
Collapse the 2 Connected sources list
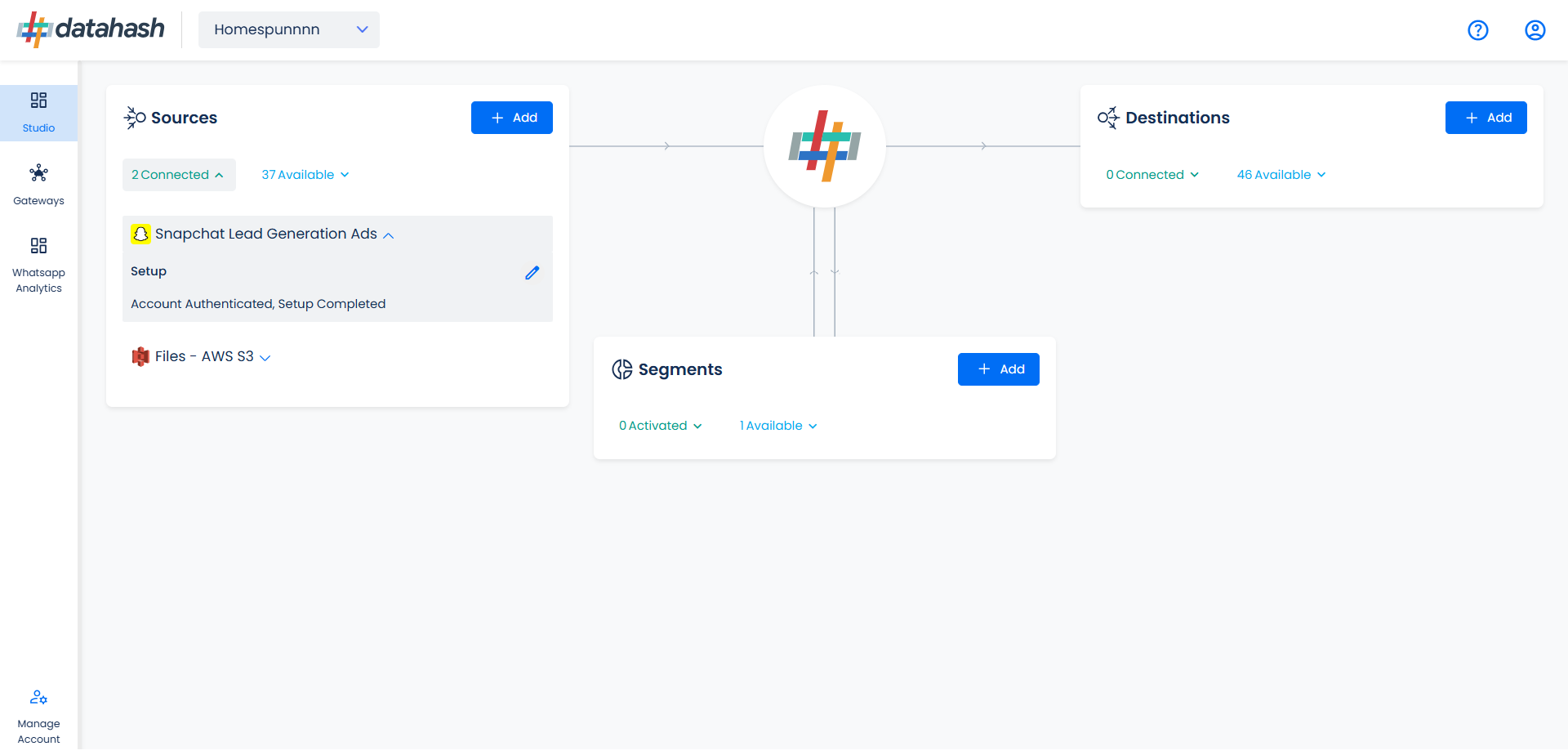(178, 175)
